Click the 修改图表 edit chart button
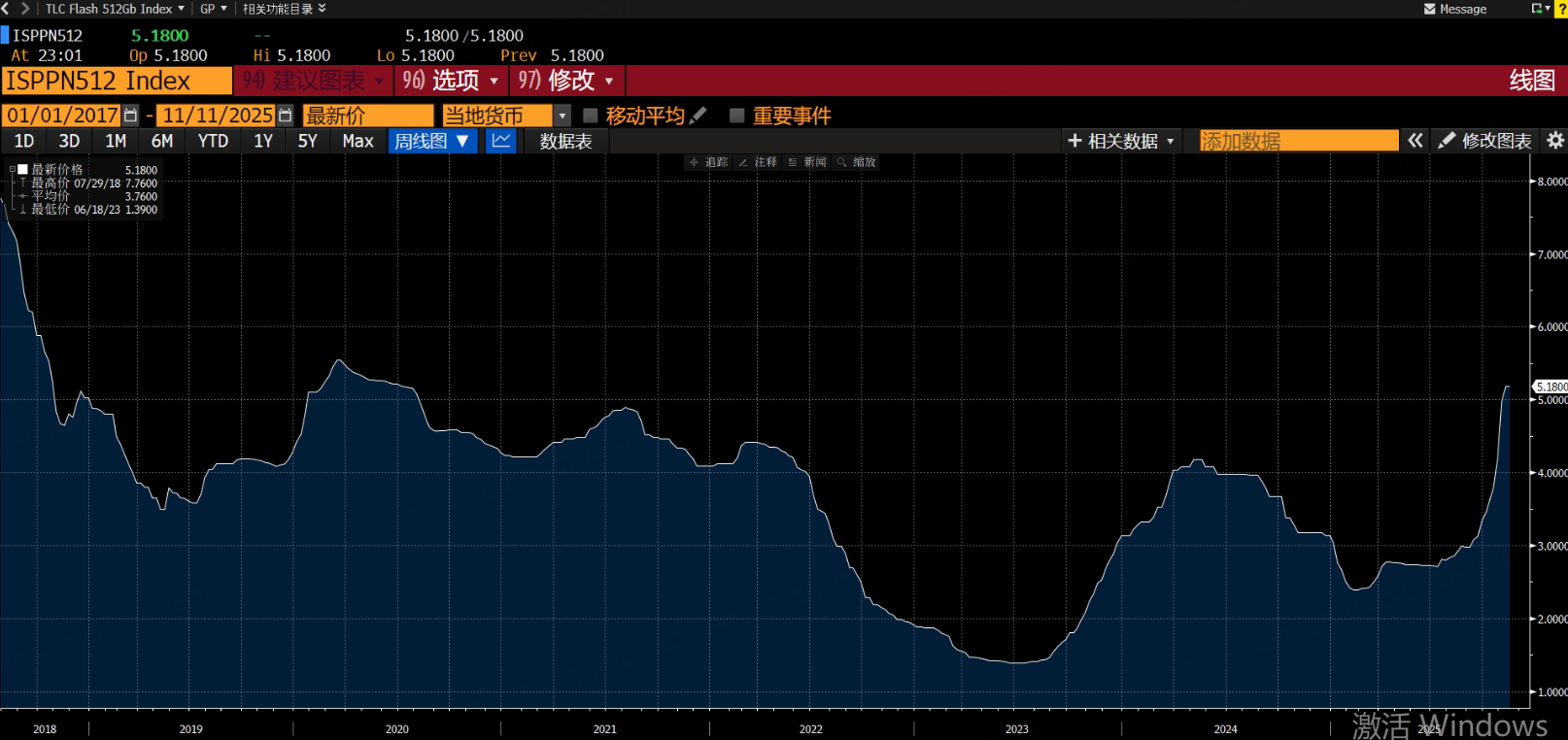 click(1485, 141)
